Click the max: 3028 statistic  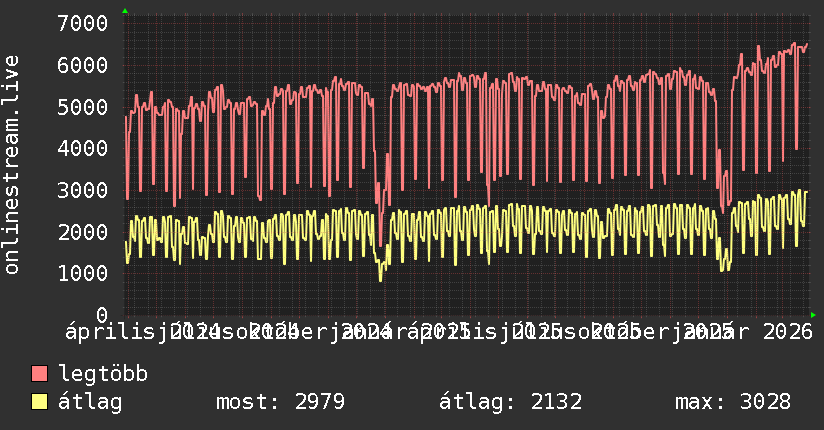click(x=733, y=402)
